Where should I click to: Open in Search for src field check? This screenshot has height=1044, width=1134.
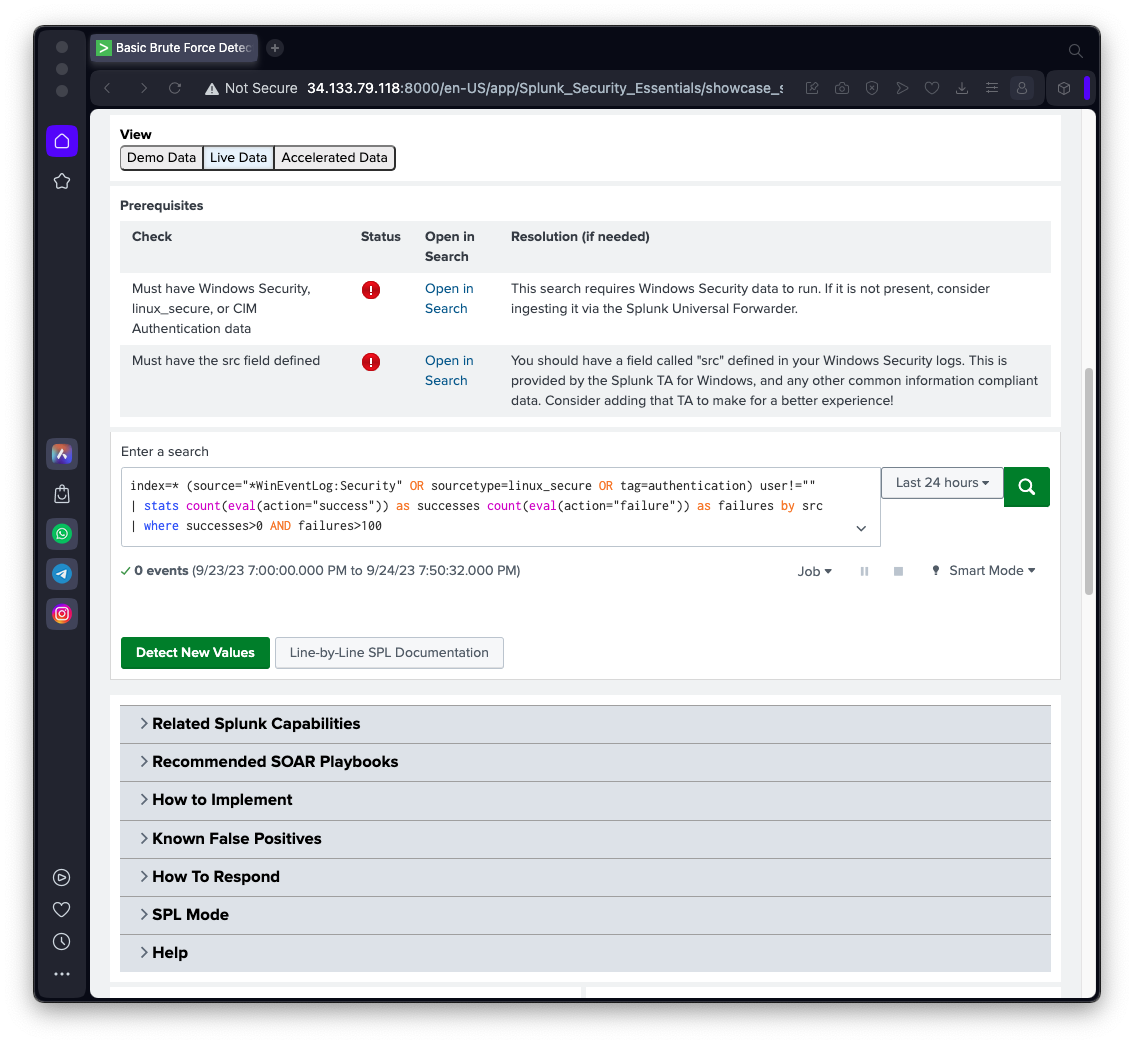[x=448, y=370]
